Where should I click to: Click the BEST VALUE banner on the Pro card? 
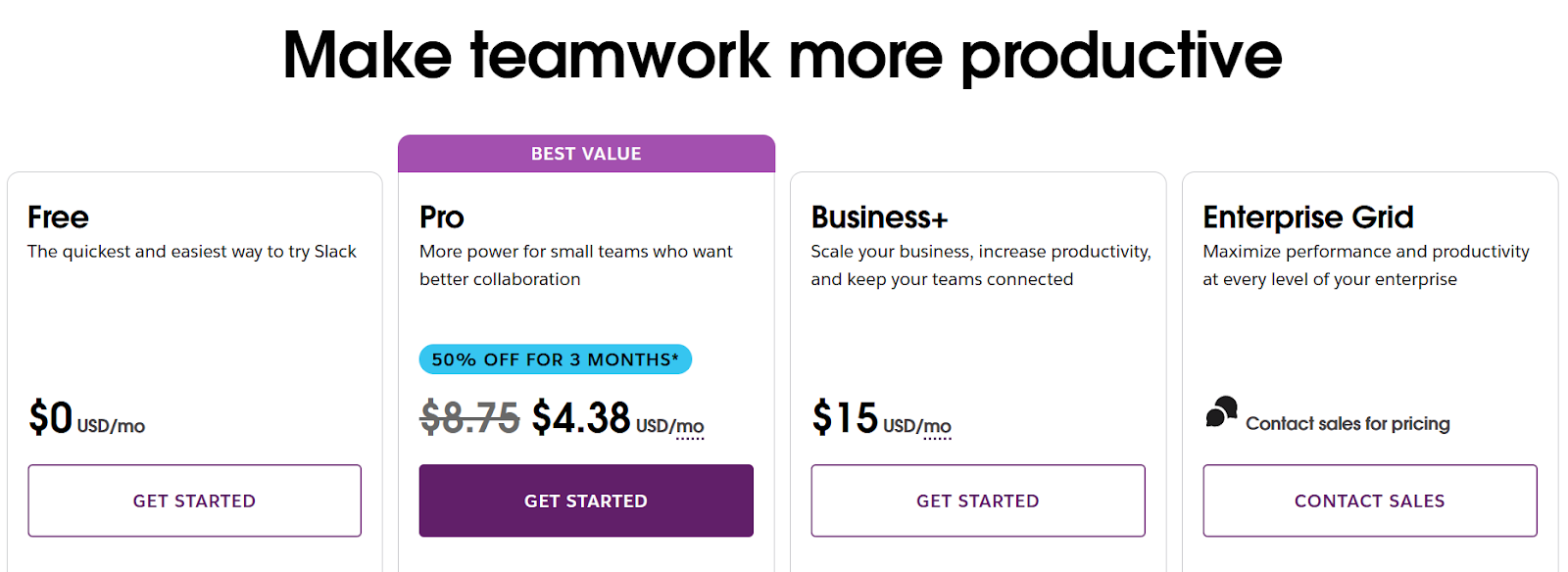coord(585,153)
